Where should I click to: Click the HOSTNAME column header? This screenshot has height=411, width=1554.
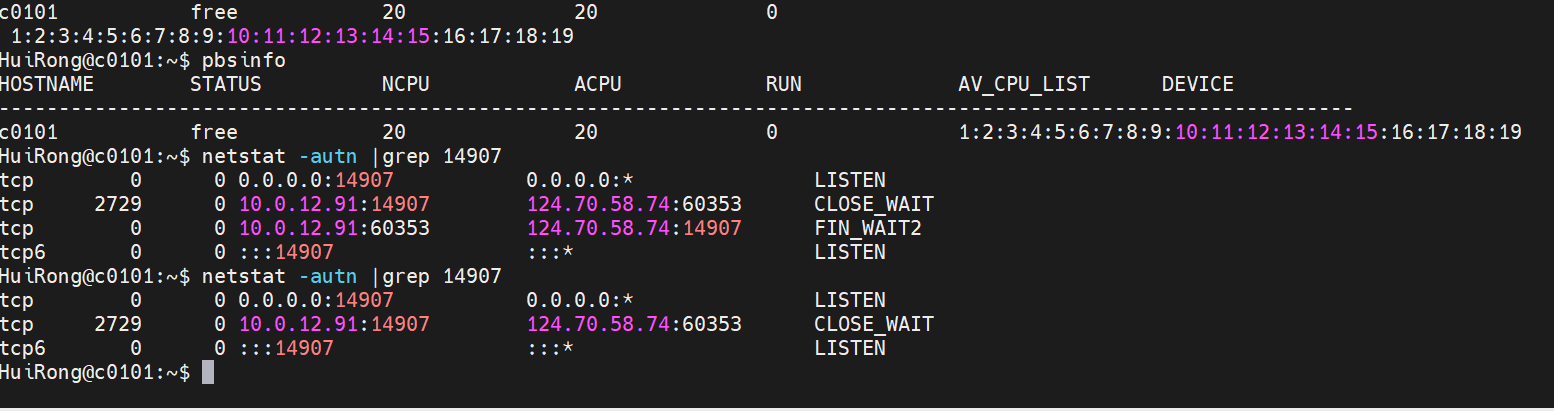(47, 84)
